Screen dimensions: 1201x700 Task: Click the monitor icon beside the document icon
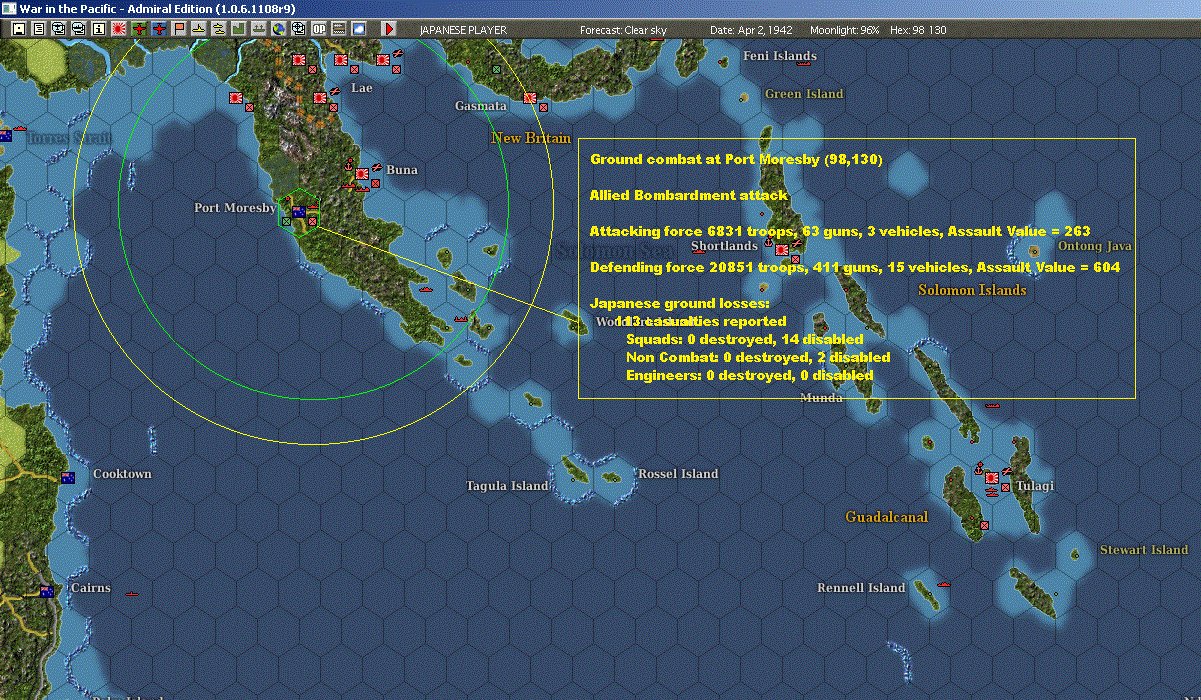click(59, 29)
